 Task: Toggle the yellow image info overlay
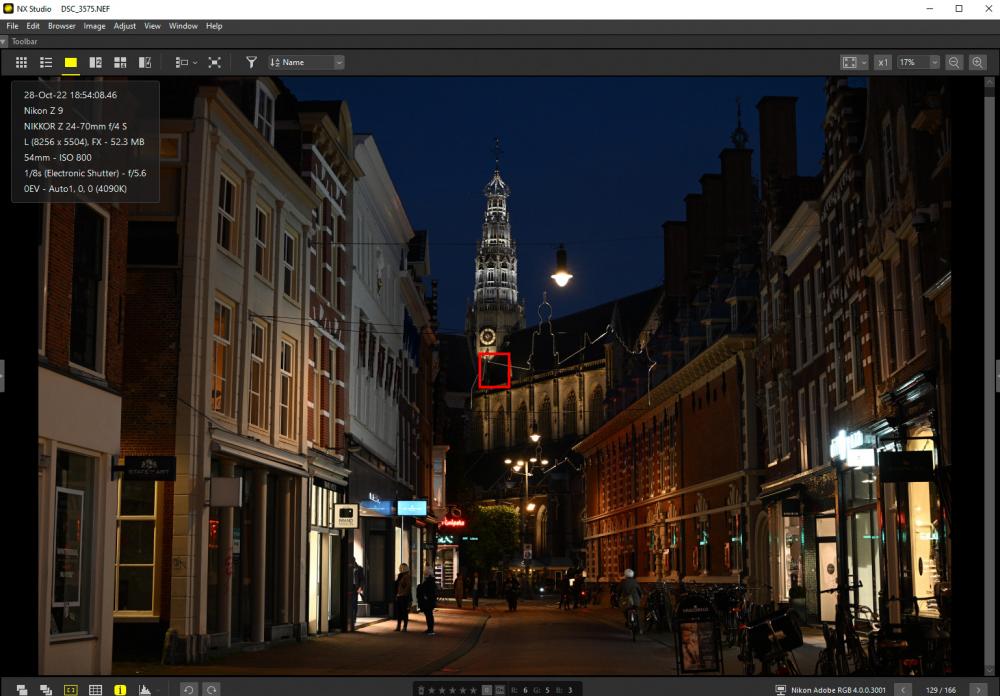pyautogui.click(x=120, y=690)
